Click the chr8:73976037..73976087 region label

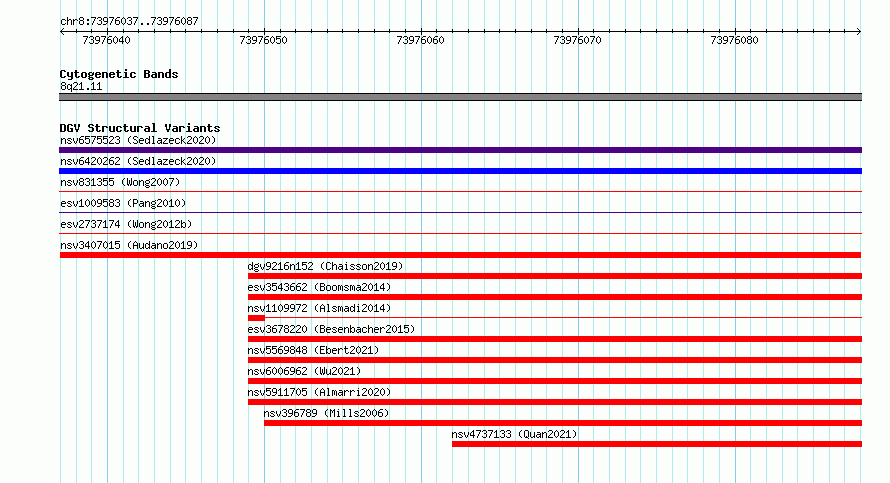129,21
